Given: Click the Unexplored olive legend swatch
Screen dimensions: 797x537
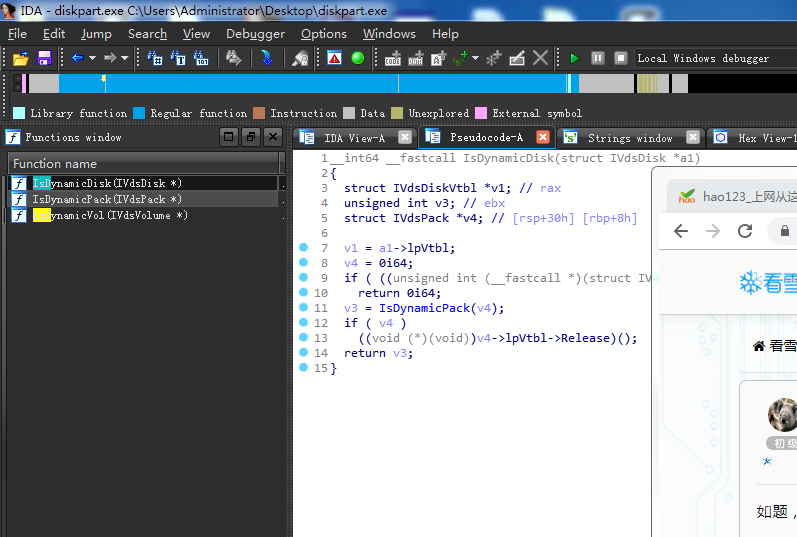Looking at the screenshot, I should pyautogui.click(x=397, y=113).
